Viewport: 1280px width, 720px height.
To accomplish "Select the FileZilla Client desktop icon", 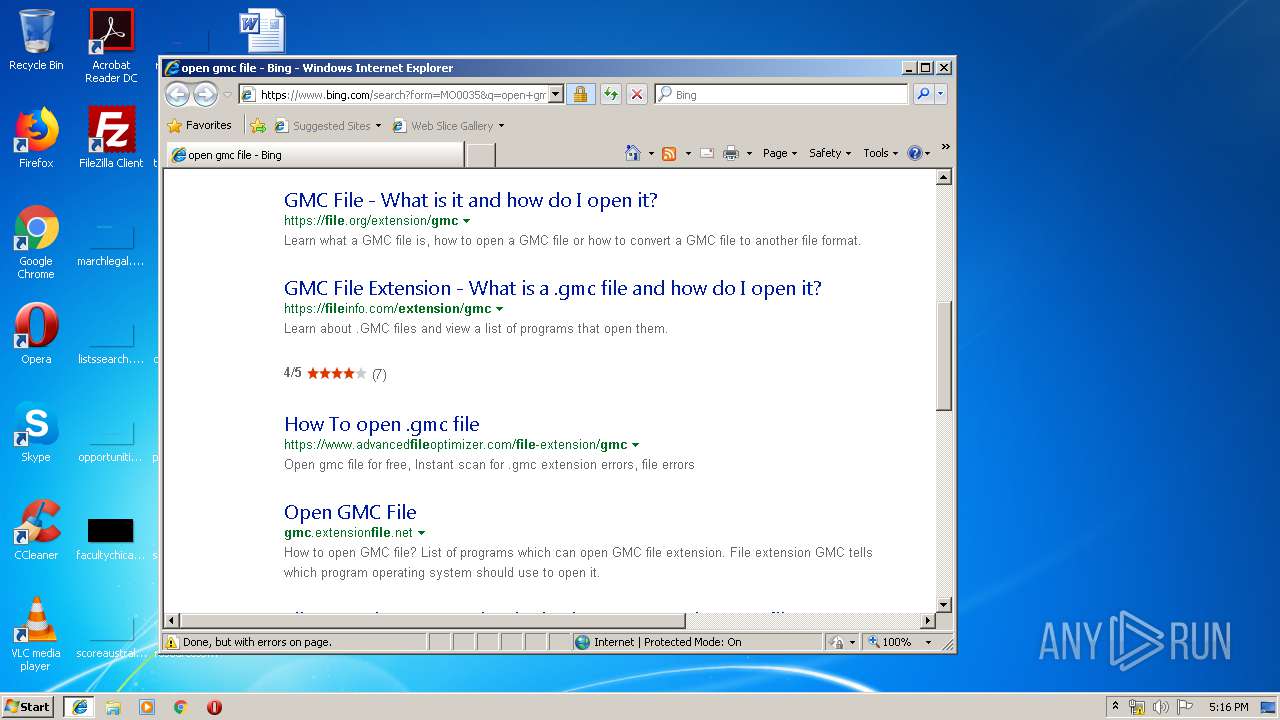I will point(111,138).
